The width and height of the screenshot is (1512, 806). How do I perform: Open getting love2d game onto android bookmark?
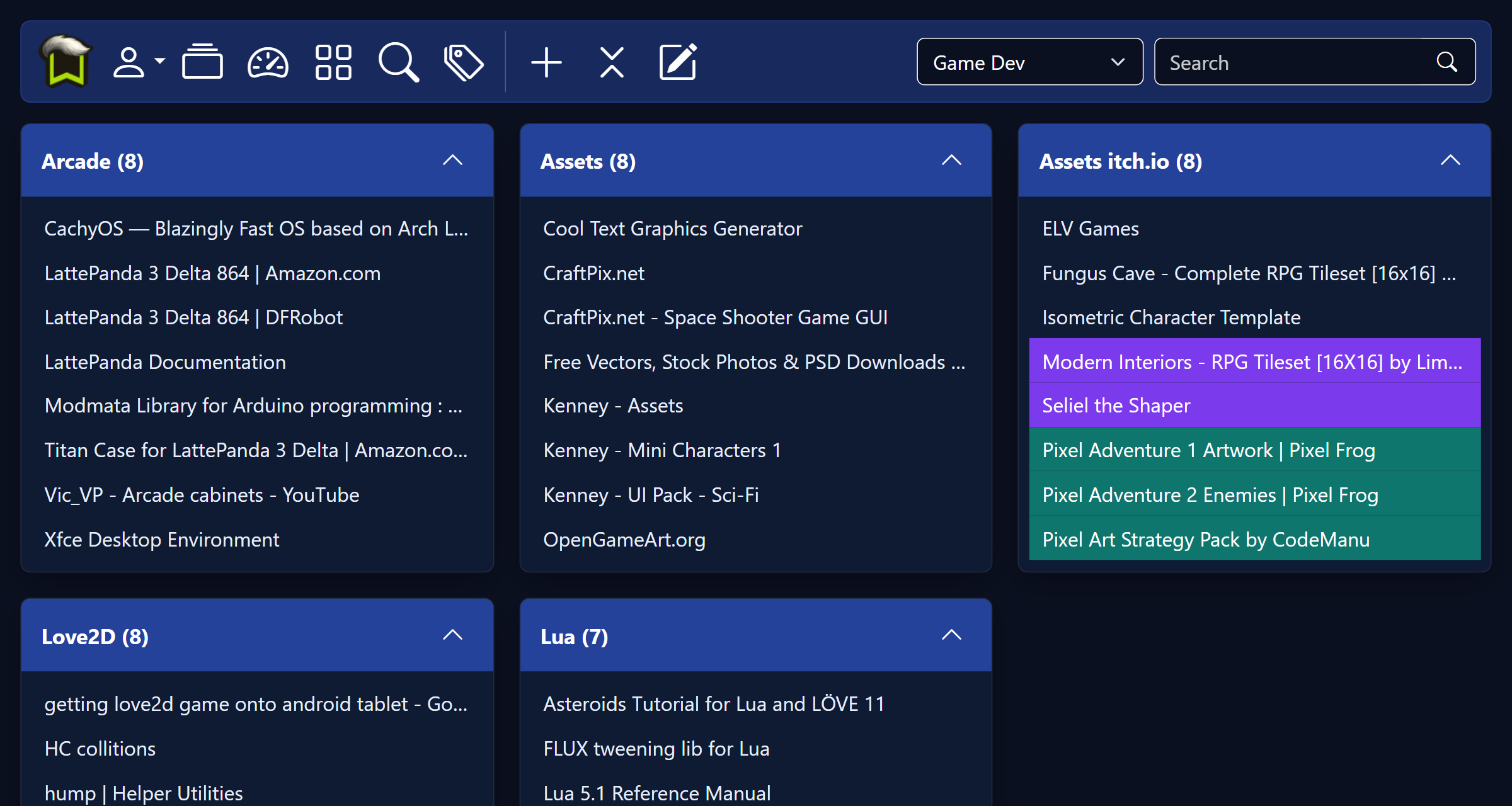[x=256, y=704]
